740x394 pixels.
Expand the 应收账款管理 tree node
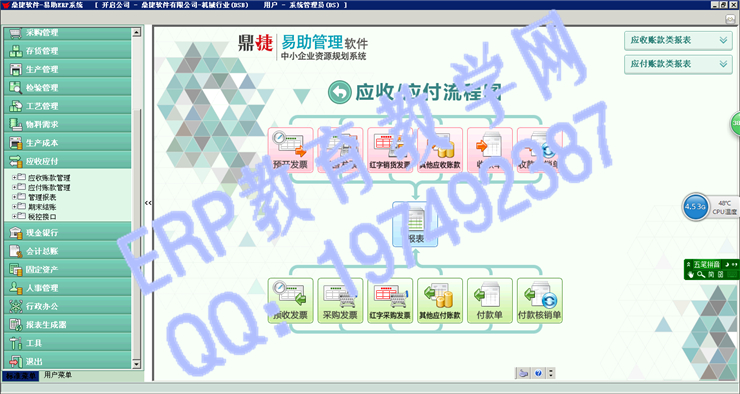tap(14, 177)
